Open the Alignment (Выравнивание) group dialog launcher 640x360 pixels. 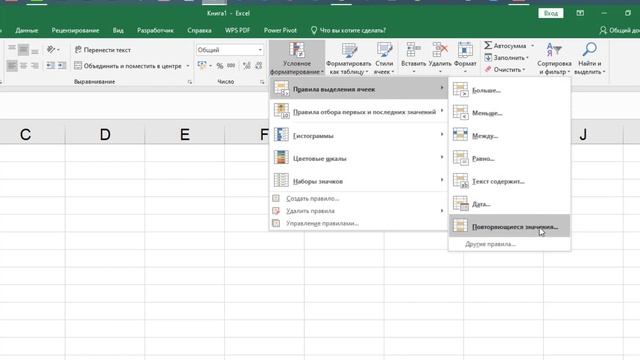189,82
